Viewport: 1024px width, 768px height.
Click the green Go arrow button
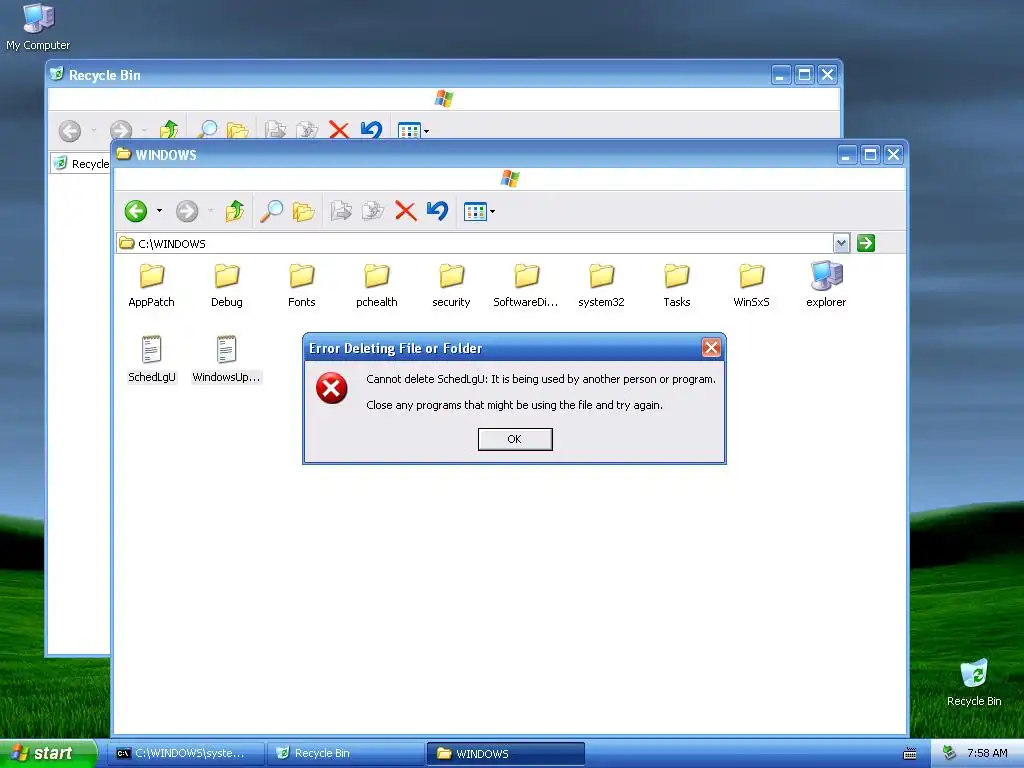[x=866, y=244]
